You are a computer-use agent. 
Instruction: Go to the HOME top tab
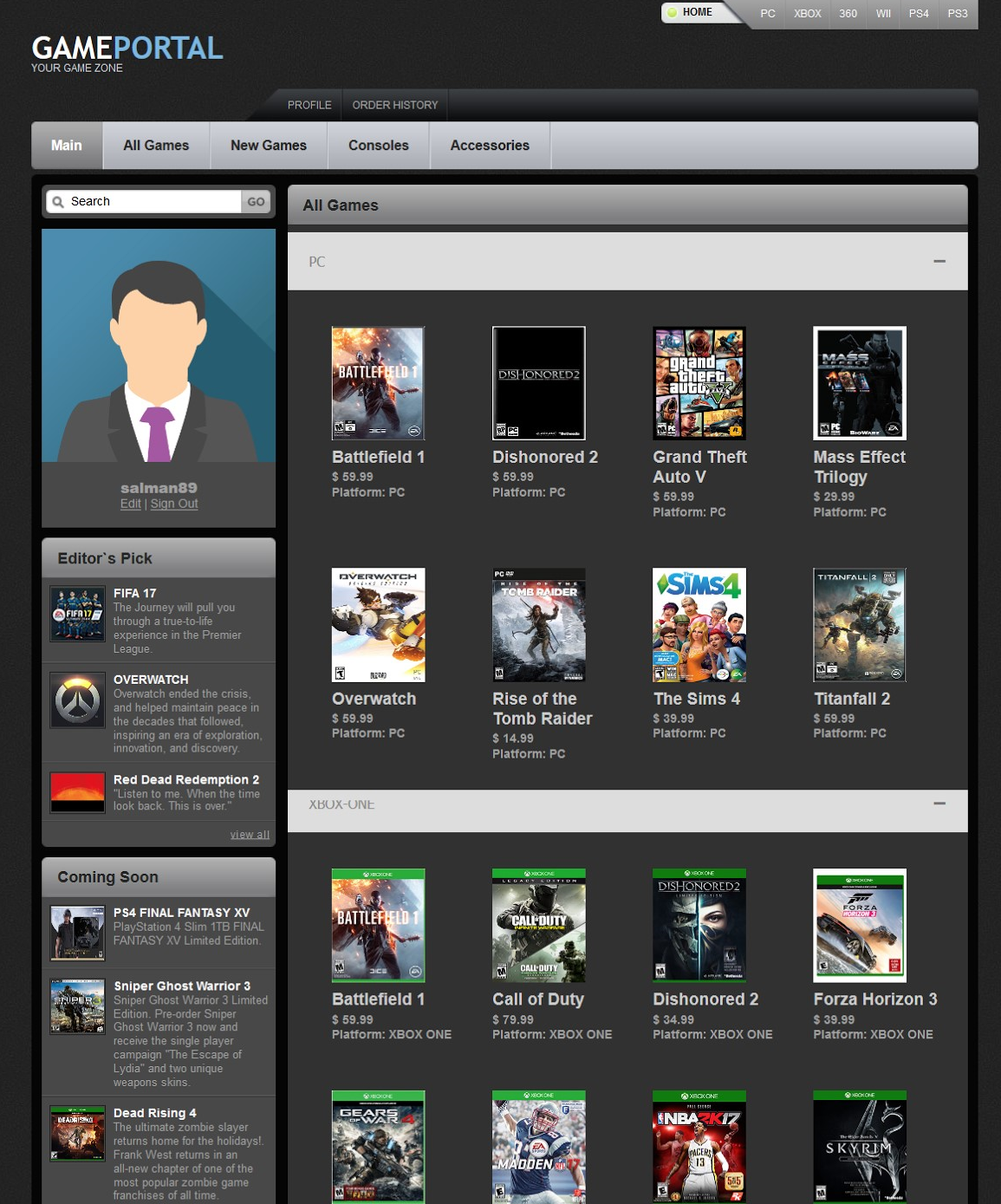coord(697,12)
